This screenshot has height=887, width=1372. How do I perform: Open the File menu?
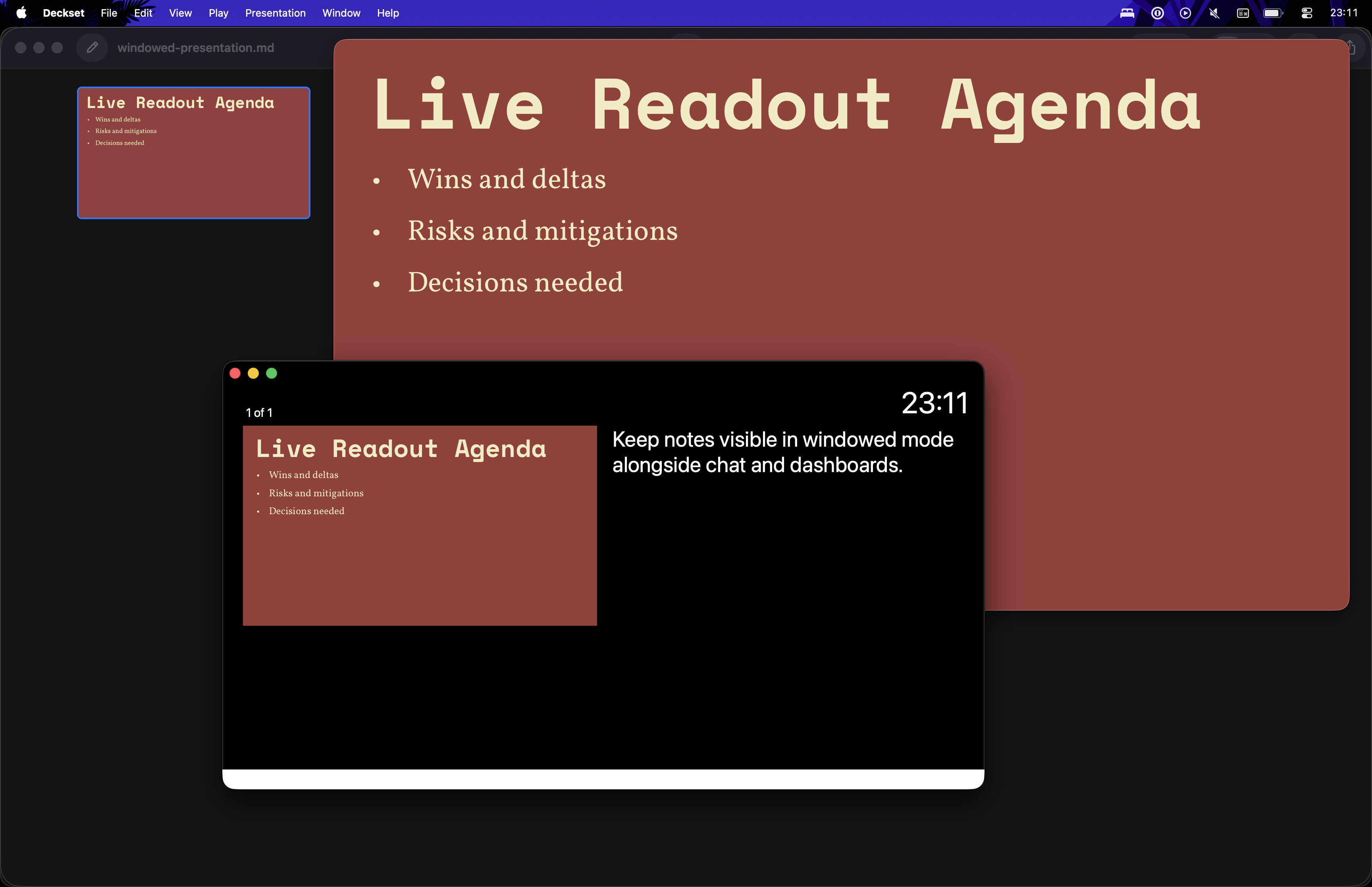pyautogui.click(x=108, y=13)
